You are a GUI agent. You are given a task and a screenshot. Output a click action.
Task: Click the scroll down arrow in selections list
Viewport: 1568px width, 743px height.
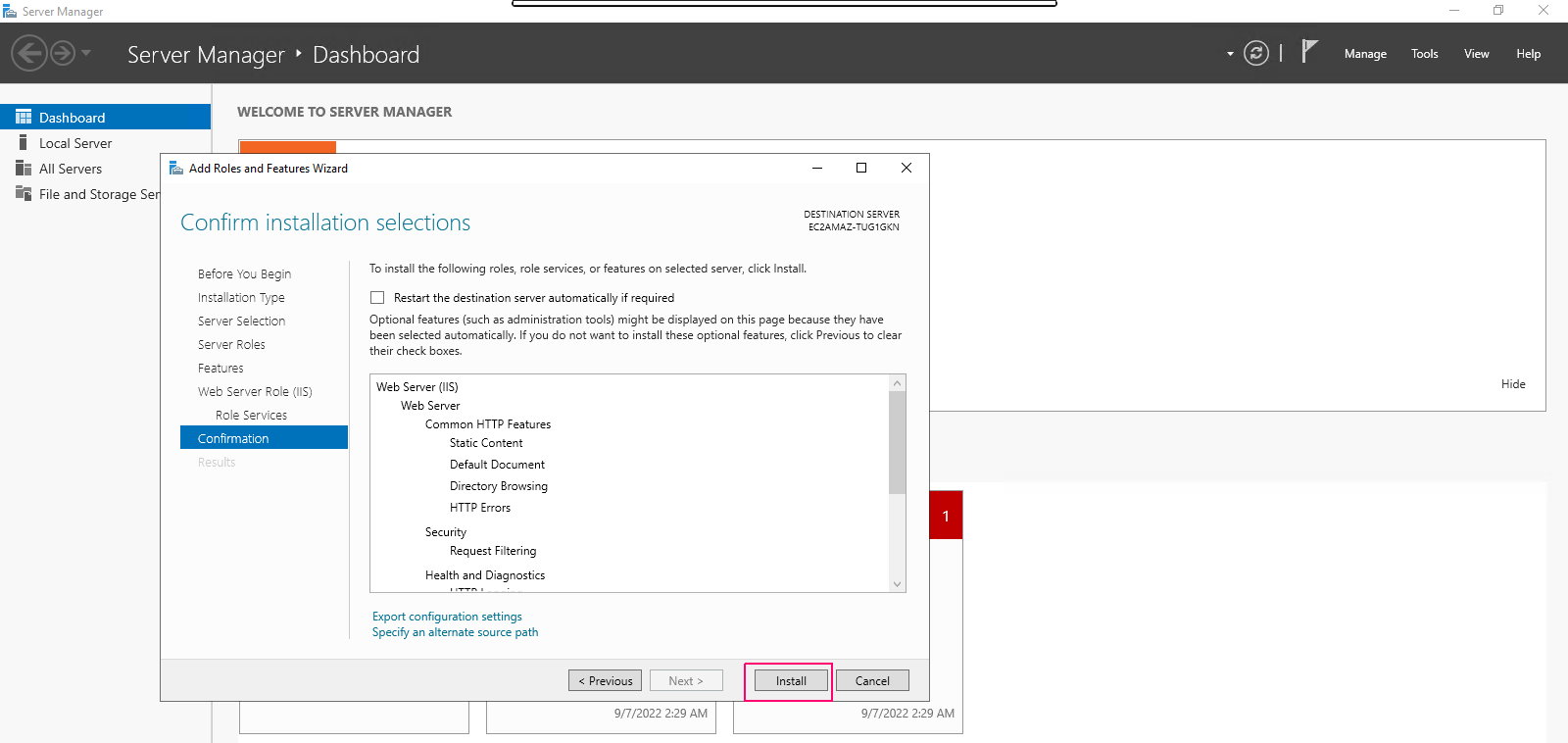897,584
